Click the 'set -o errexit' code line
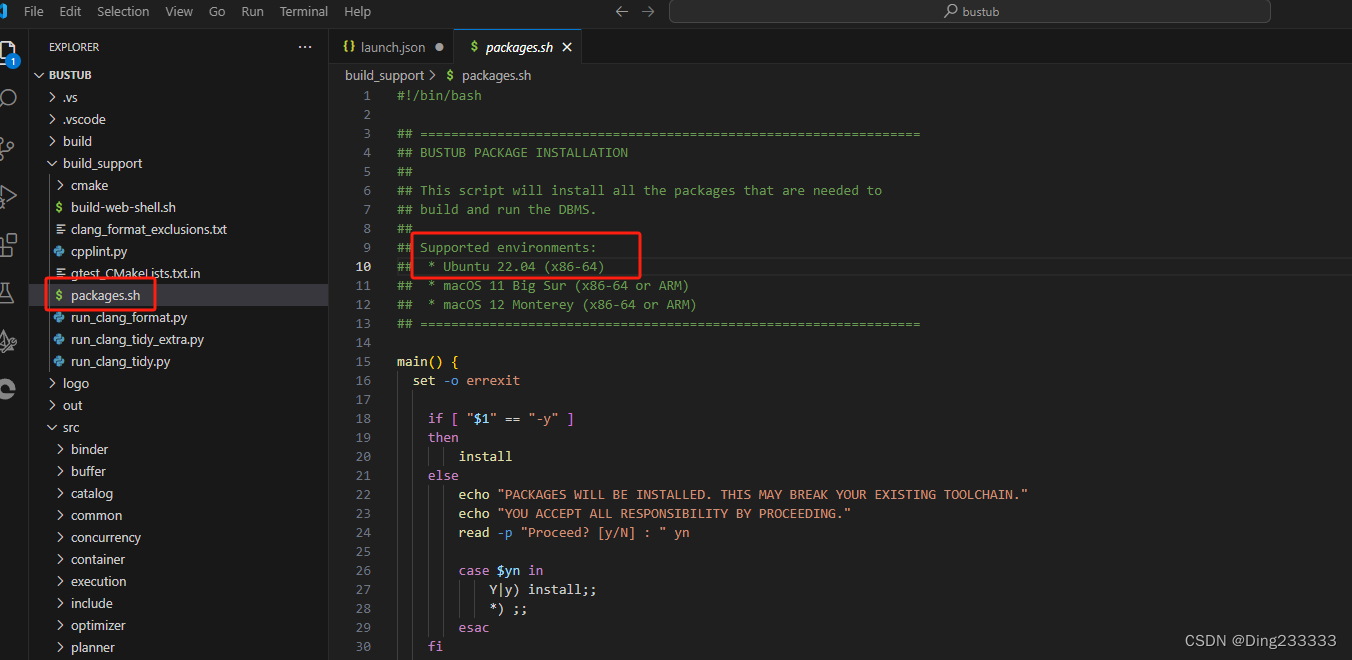1352x660 pixels. point(466,381)
